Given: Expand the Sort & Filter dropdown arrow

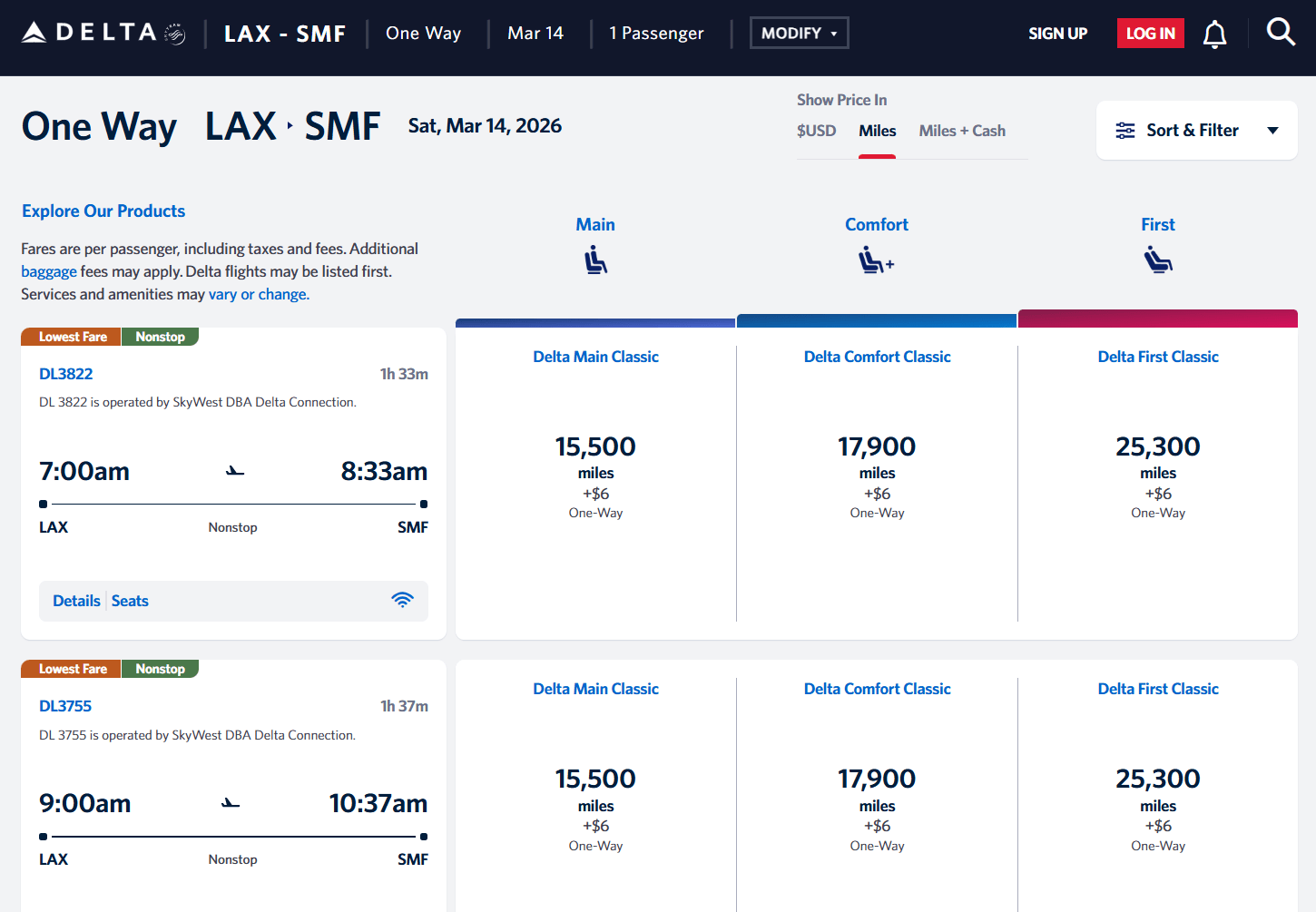Looking at the screenshot, I should click(1272, 131).
